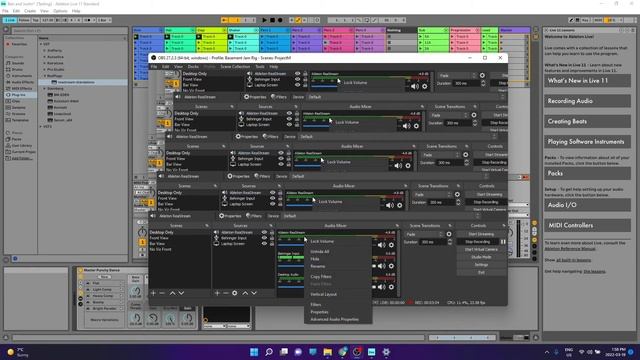This screenshot has width=640, height=360.
Task: Open Packs under Places in browser
Action: tap(14, 139)
